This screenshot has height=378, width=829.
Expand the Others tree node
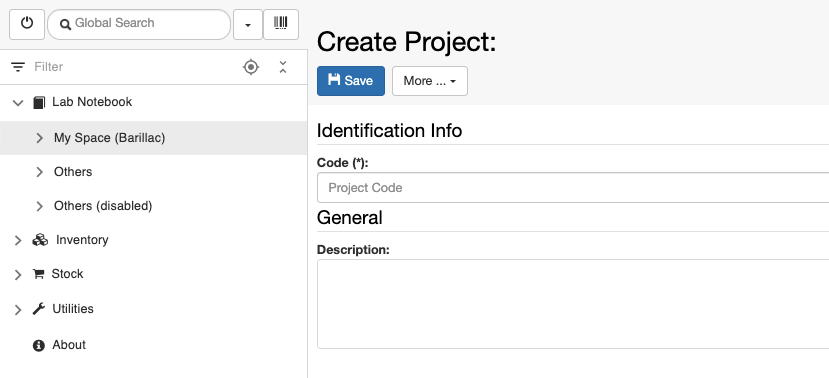click(x=40, y=172)
